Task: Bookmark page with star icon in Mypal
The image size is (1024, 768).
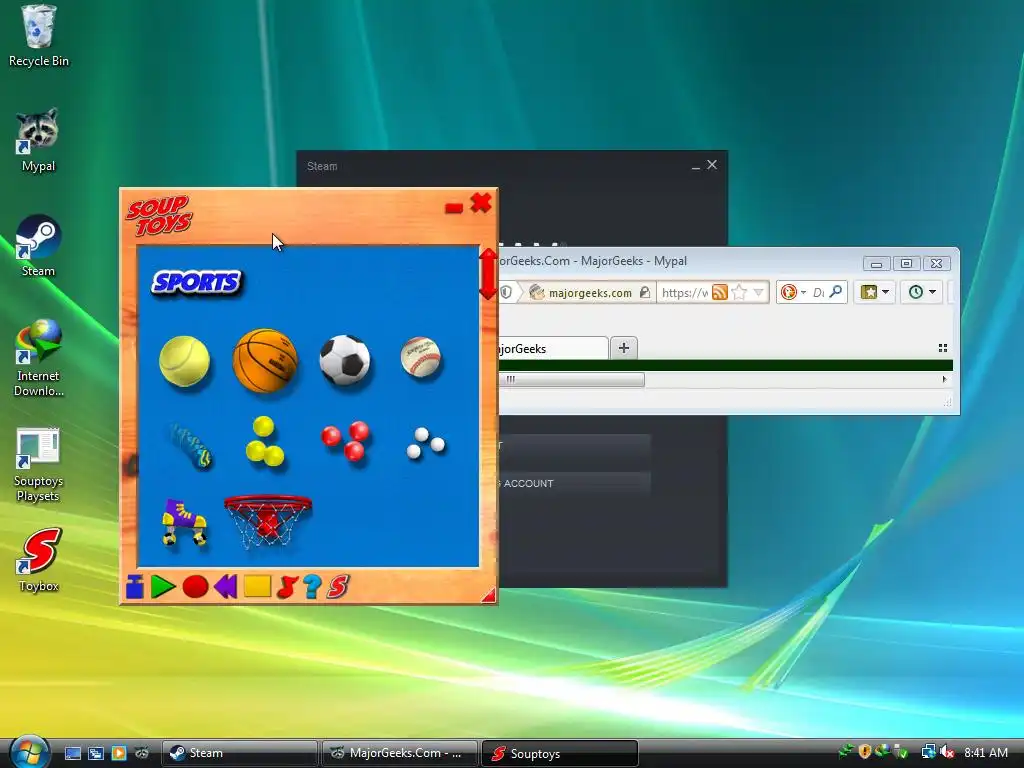Action: (x=739, y=292)
